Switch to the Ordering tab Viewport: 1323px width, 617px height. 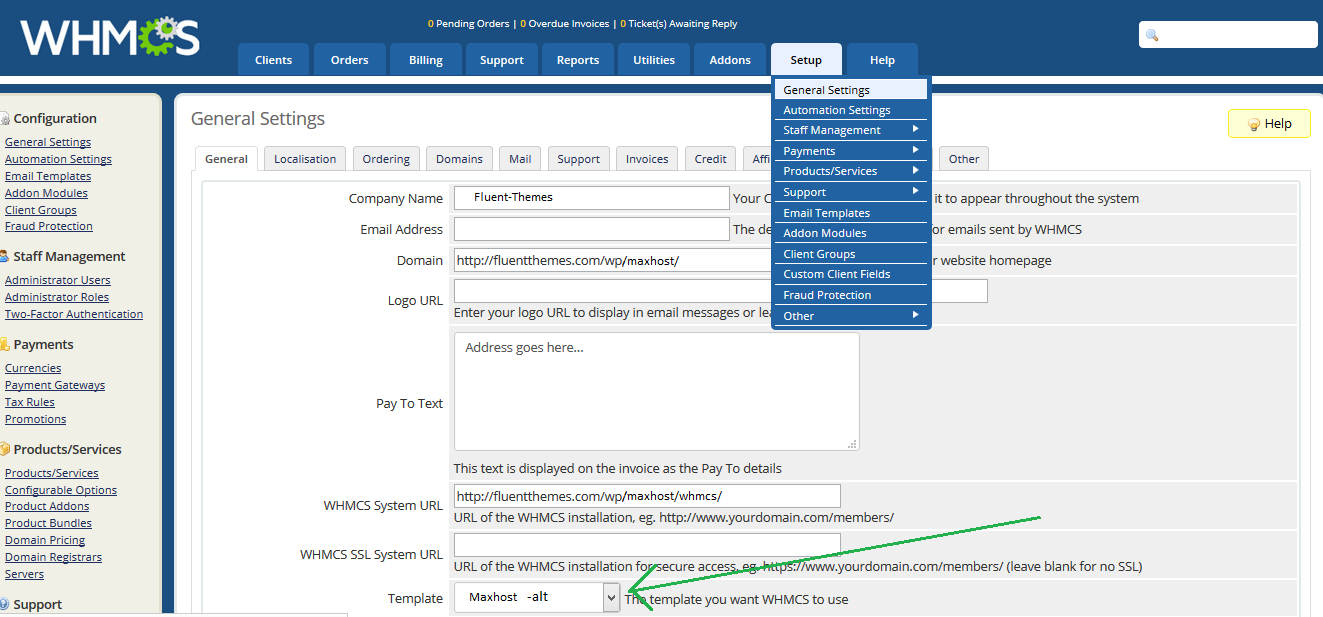386,159
